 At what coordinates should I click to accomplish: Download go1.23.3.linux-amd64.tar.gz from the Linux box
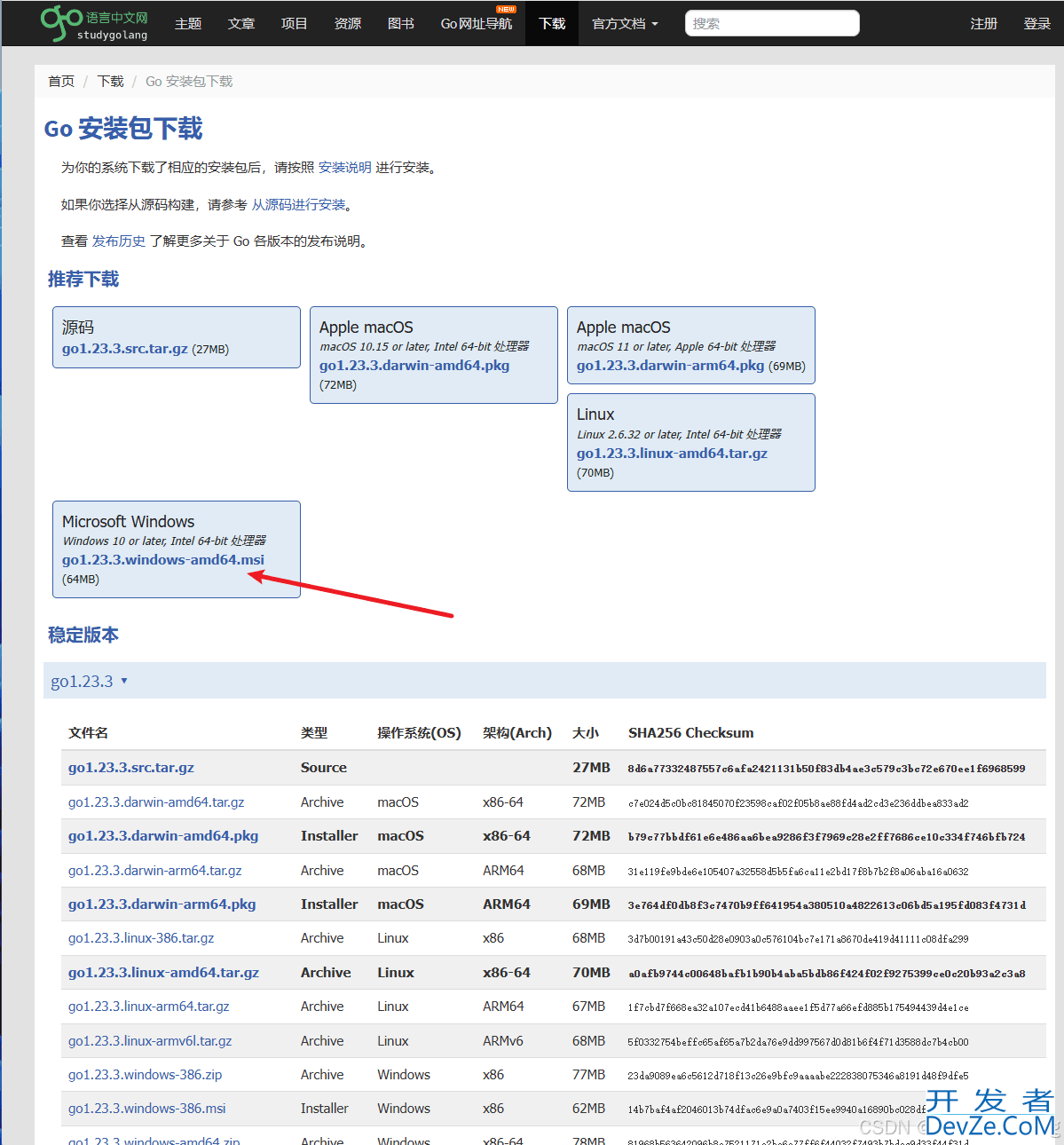pyautogui.click(x=672, y=454)
